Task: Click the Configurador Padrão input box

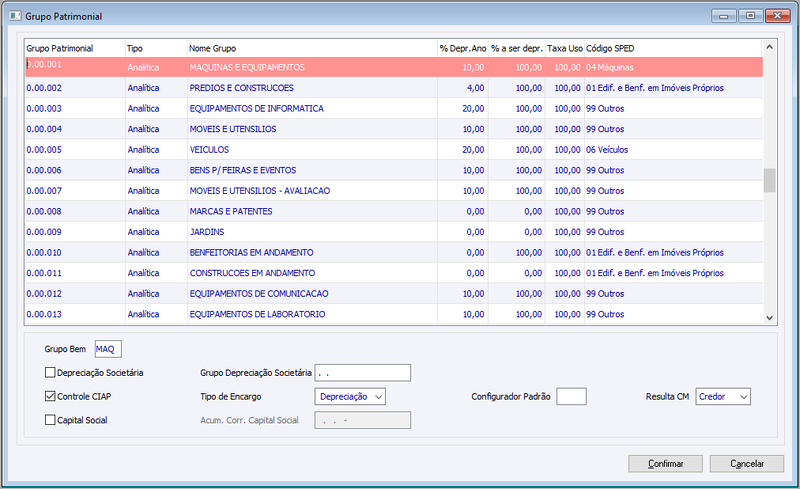Action: click(x=571, y=397)
